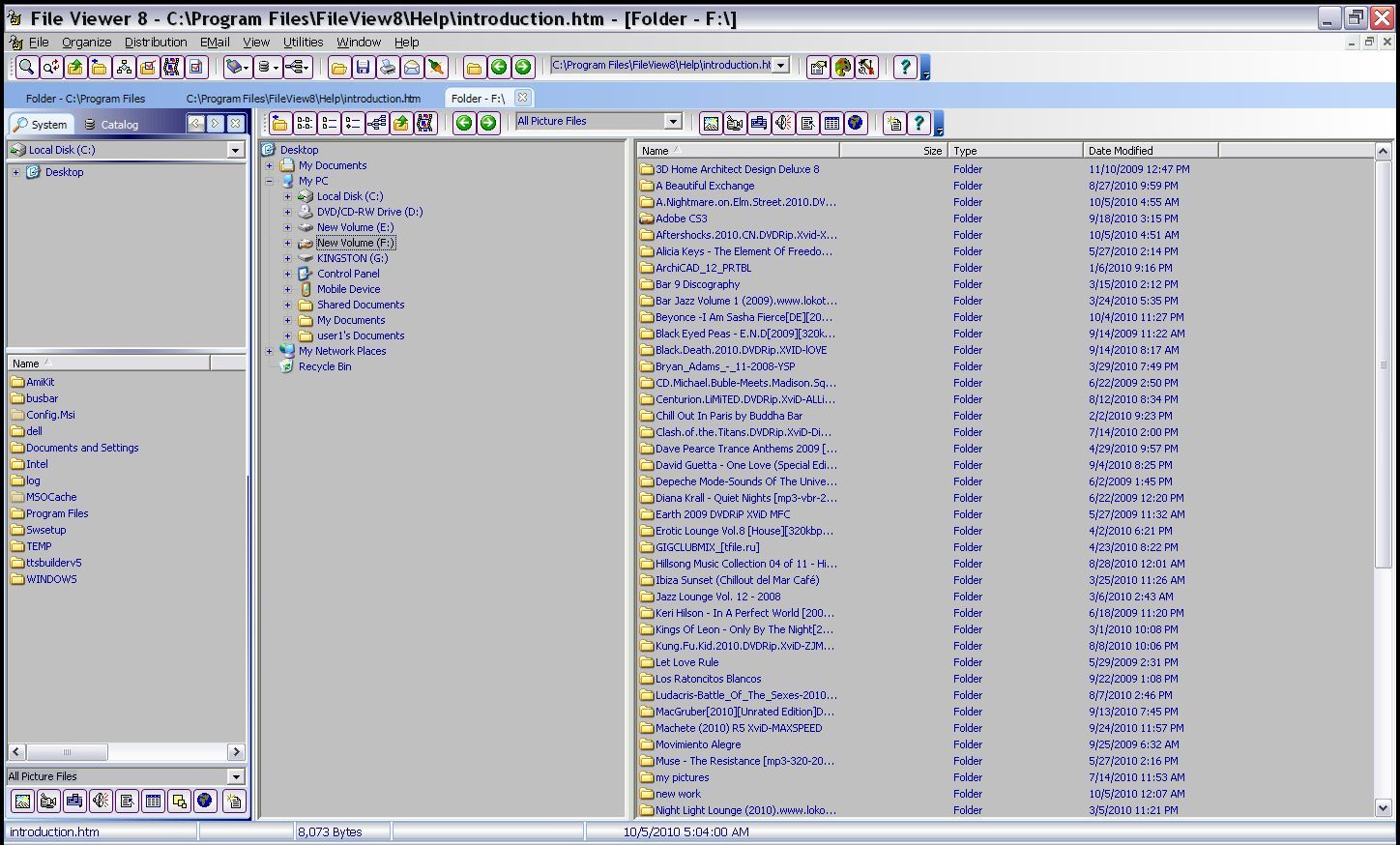This screenshot has height=845, width=1400.
Task: Open the File menu
Action: click(39, 42)
